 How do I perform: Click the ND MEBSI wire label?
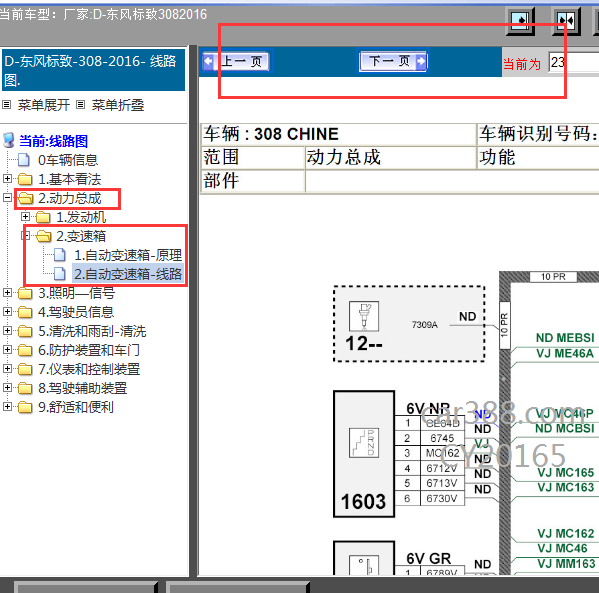(x=565, y=338)
